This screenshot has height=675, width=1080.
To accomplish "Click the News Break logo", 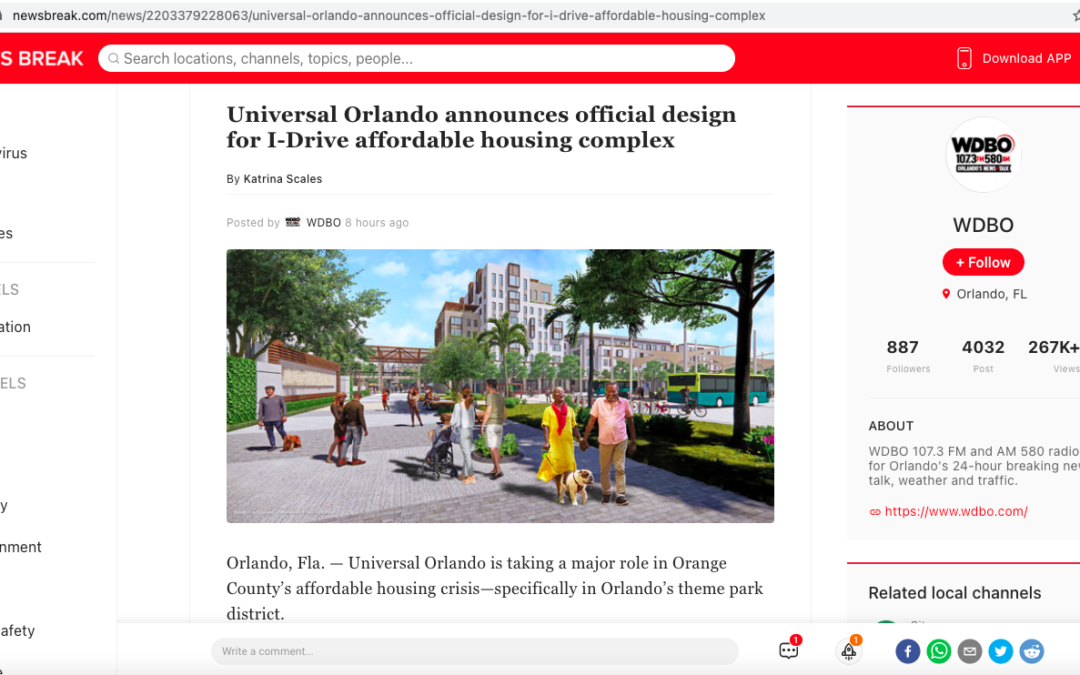I will 41,59.
